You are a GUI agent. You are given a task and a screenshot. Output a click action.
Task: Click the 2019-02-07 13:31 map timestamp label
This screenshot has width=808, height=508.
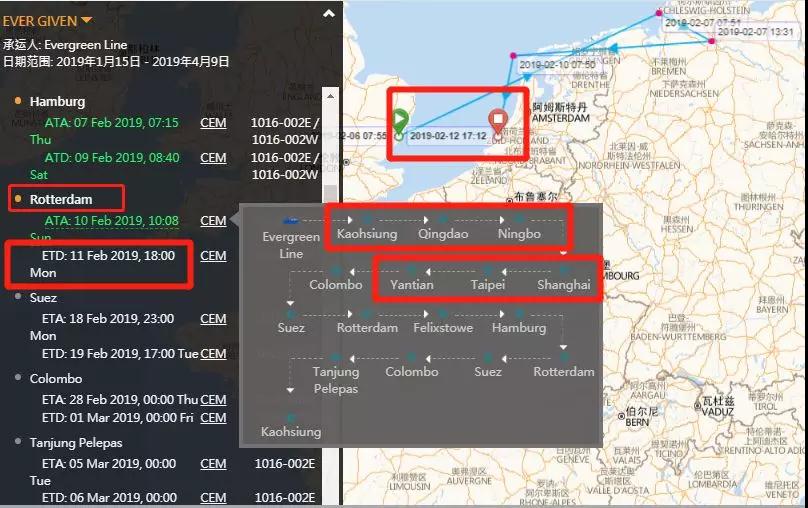(755, 32)
